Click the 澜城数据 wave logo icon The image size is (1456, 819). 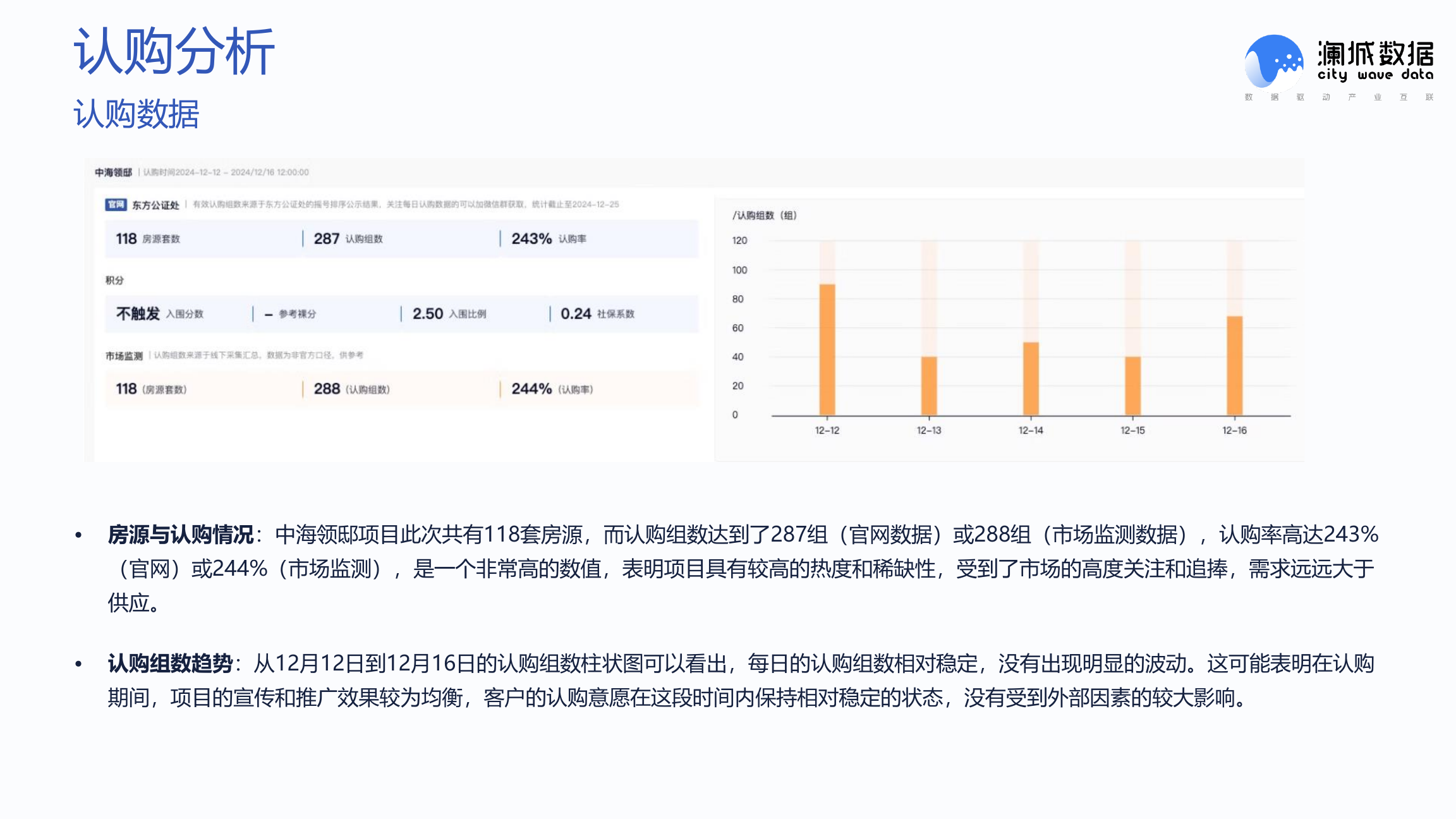pos(1273,61)
